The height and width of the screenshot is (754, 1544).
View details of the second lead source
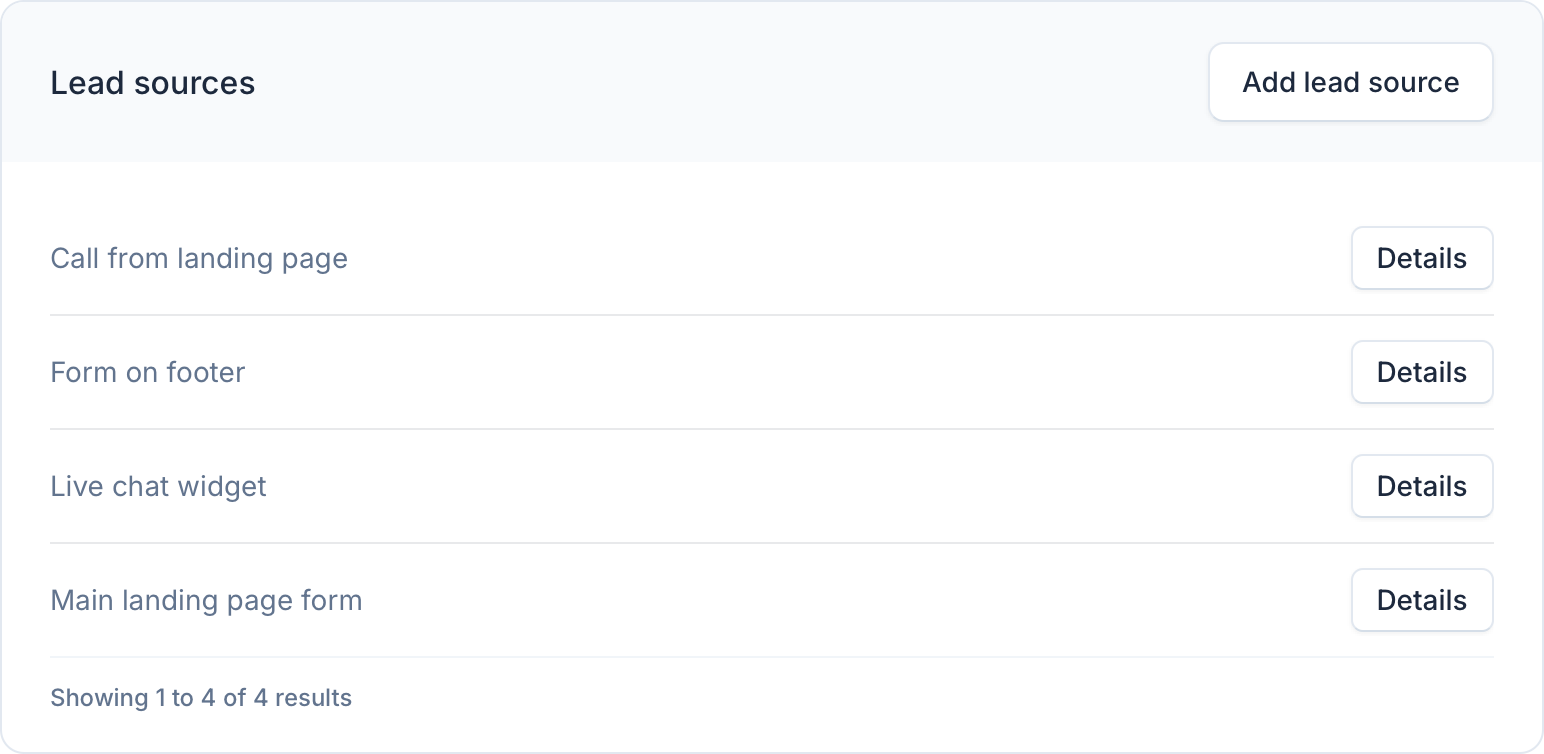(1421, 372)
